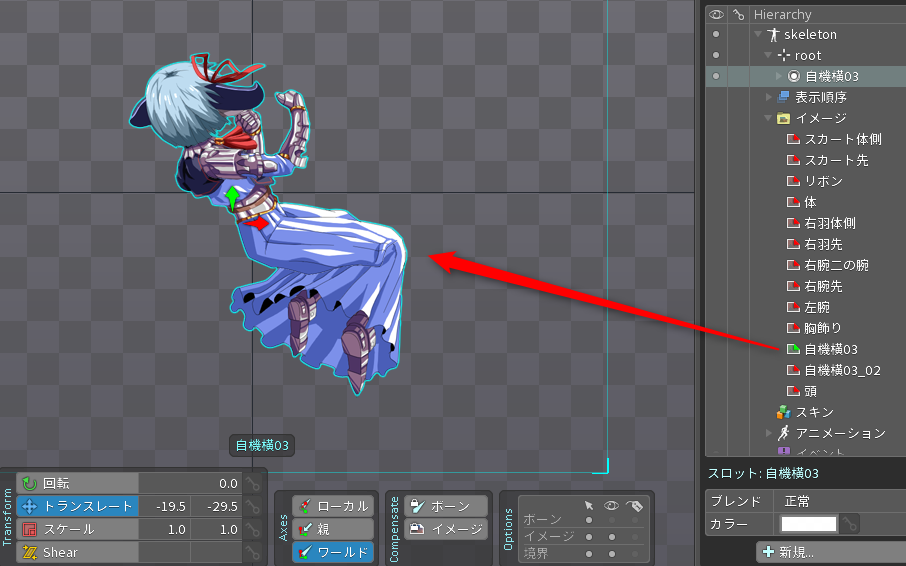Click the eye visibility column icon in Options

(x=611, y=505)
